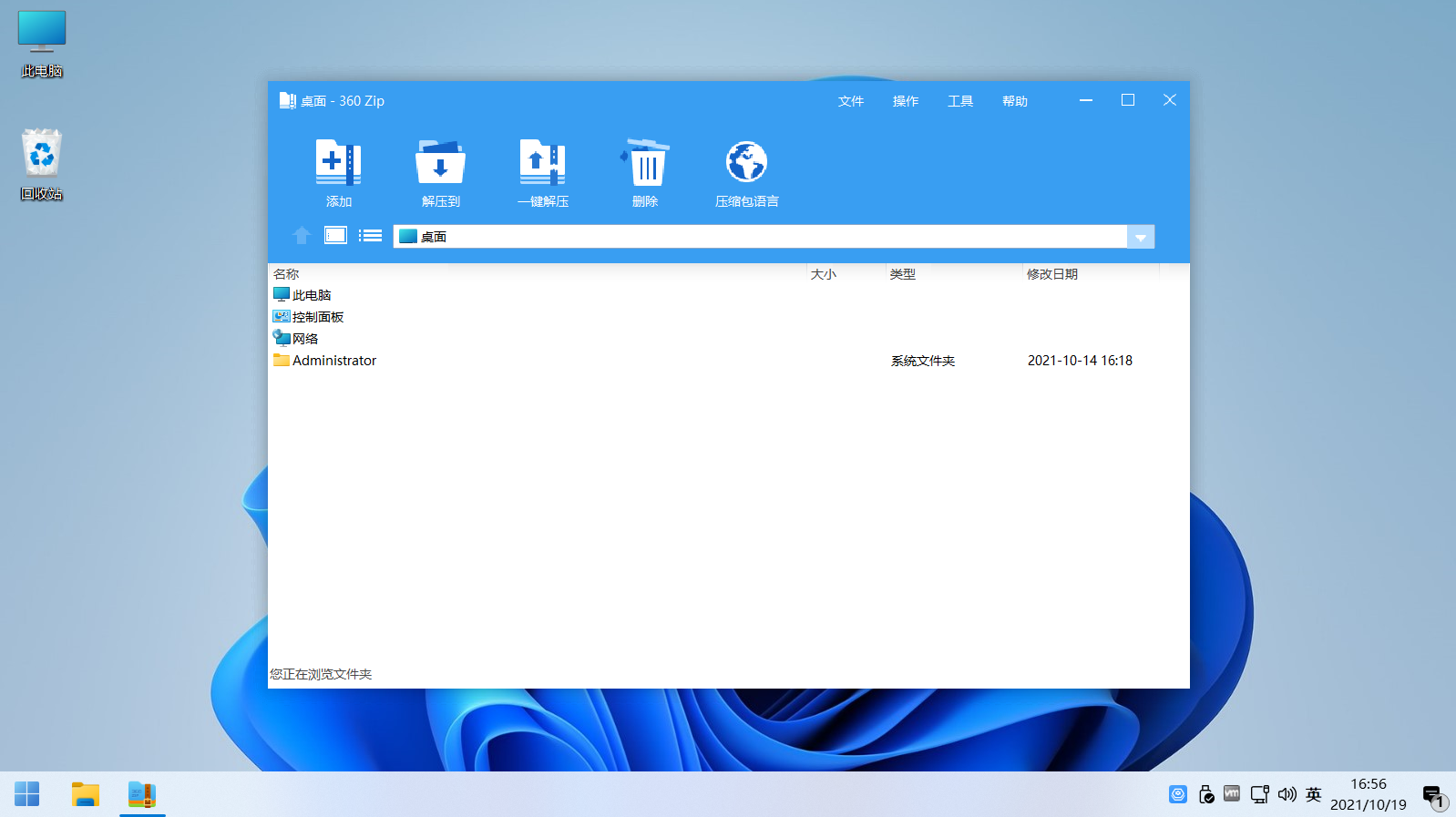Expand the address path dropdown arrow
Screen dimensions: 1456x817
[1141, 237]
